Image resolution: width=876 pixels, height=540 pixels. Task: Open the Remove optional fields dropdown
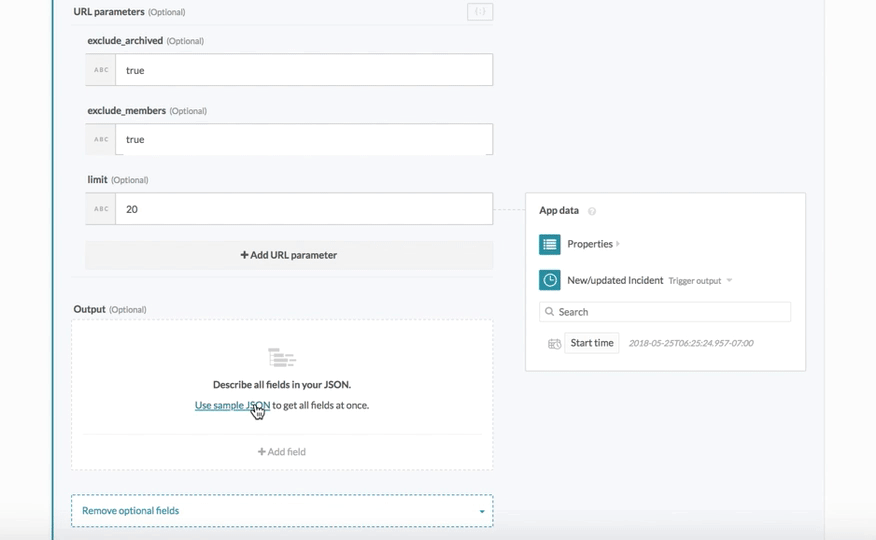tap(282, 510)
